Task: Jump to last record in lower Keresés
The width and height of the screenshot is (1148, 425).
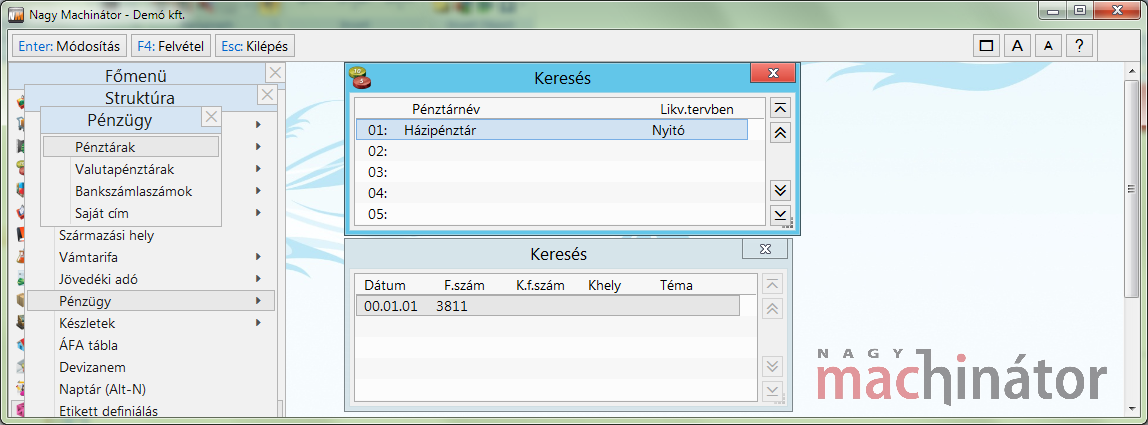Action: (x=772, y=391)
